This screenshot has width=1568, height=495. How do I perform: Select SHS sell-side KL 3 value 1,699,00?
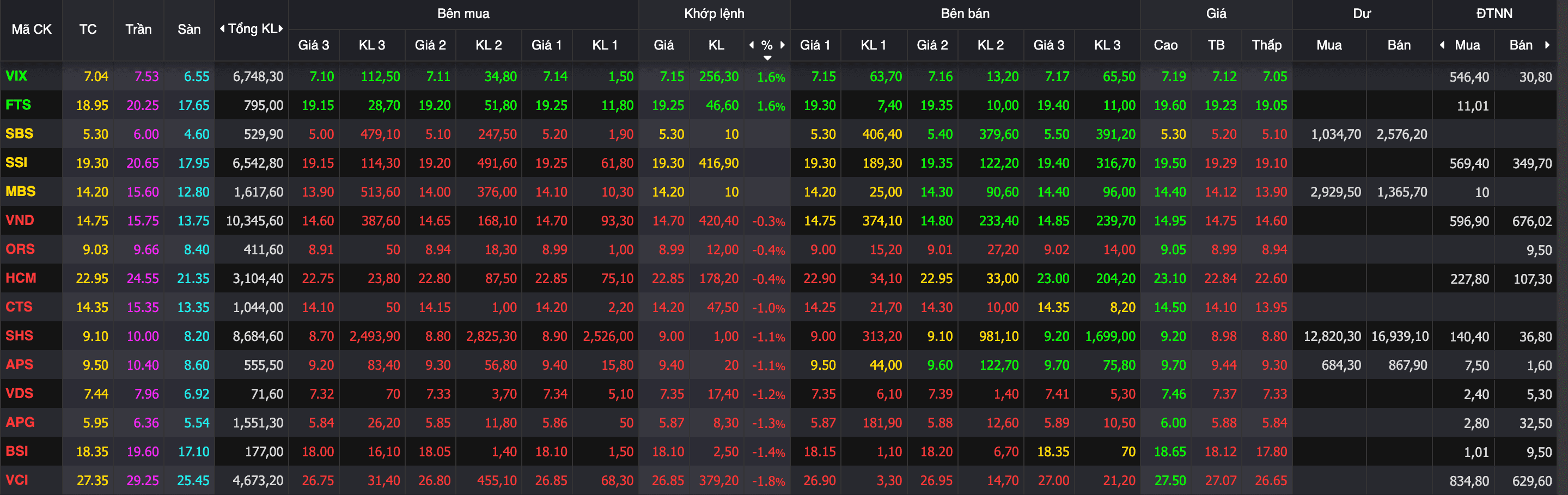coord(1111,336)
